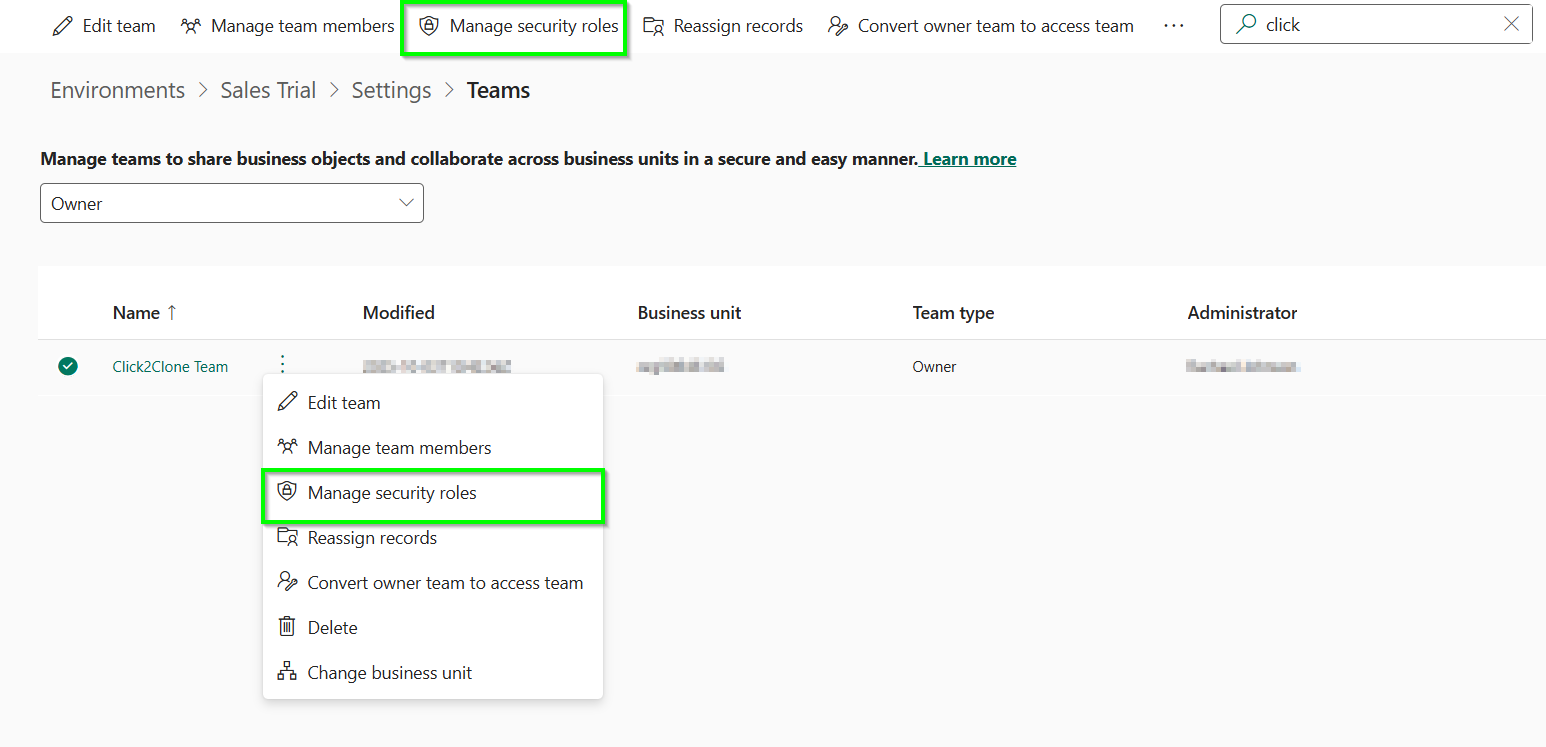The image size is (1546, 747).
Task: Open the Learn more link
Action: 969,159
